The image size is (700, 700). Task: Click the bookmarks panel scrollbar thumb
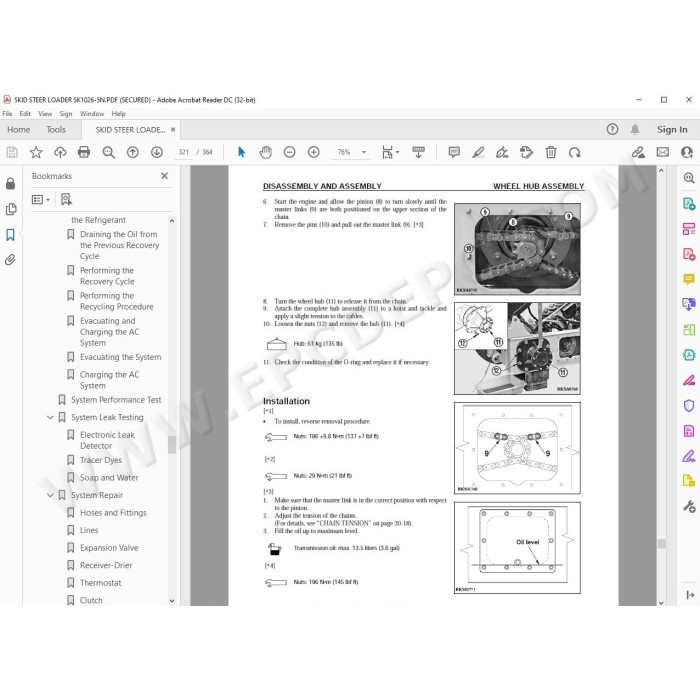coord(172,445)
